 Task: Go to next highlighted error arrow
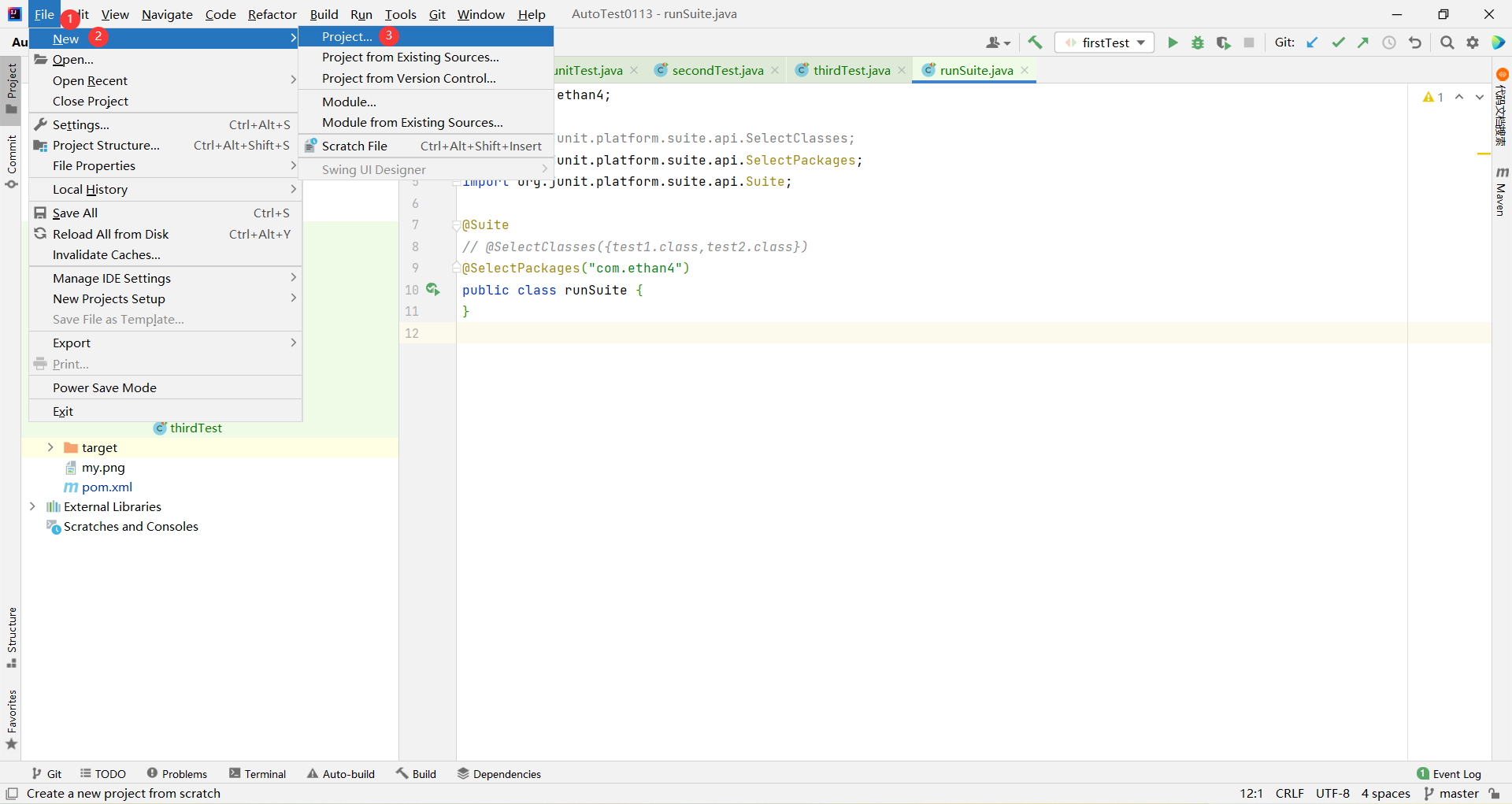tap(1480, 97)
